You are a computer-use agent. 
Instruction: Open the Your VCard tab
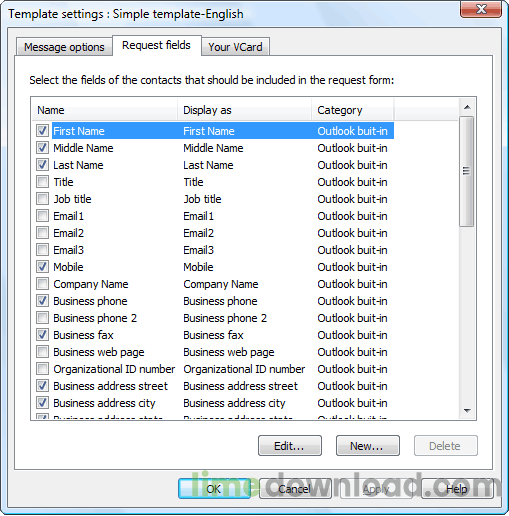pyautogui.click(x=235, y=47)
